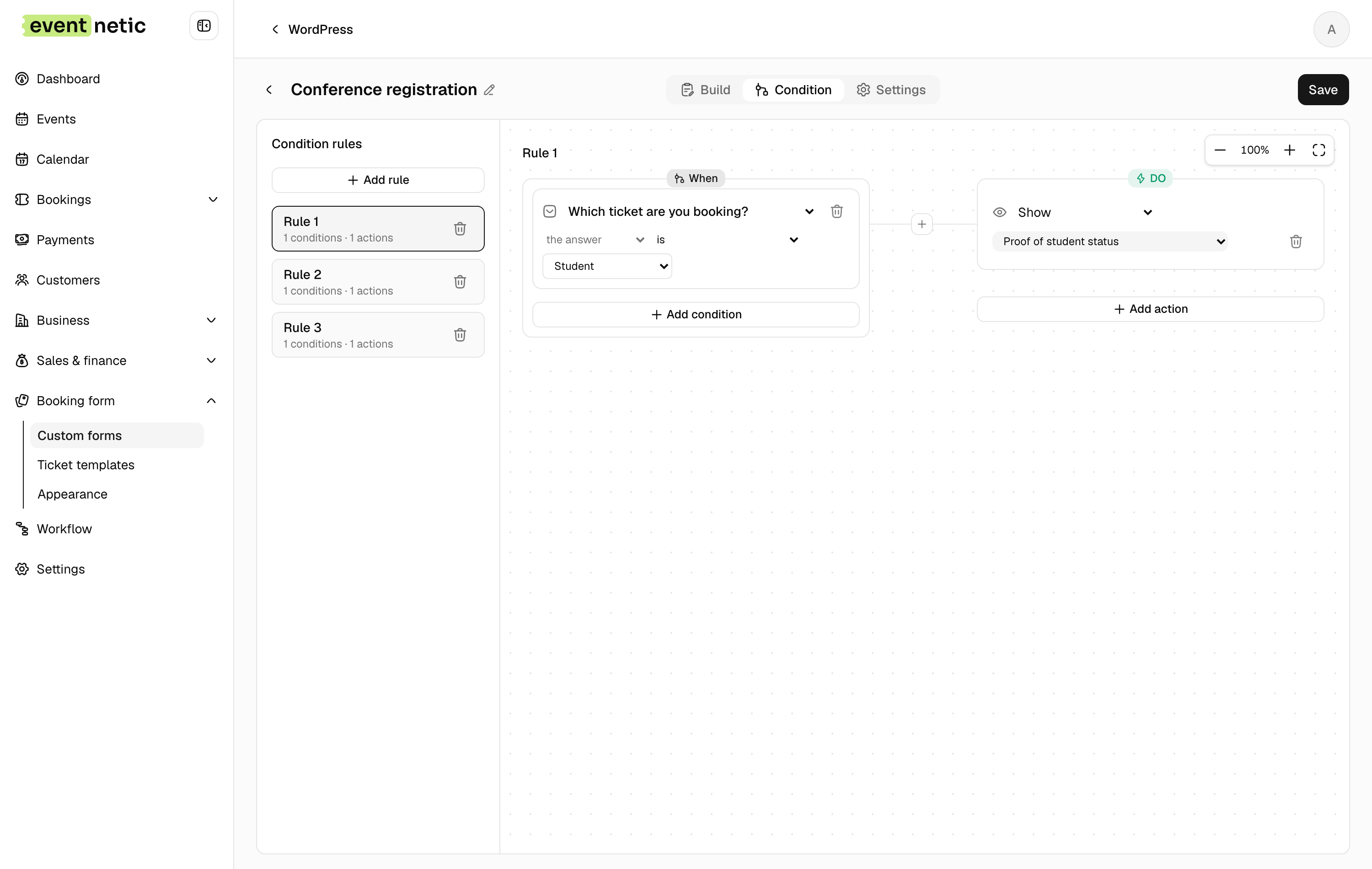Go back from Conference registration
Image resolution: width=1372 pixels, height=869 pixels.
click(269, 90)
